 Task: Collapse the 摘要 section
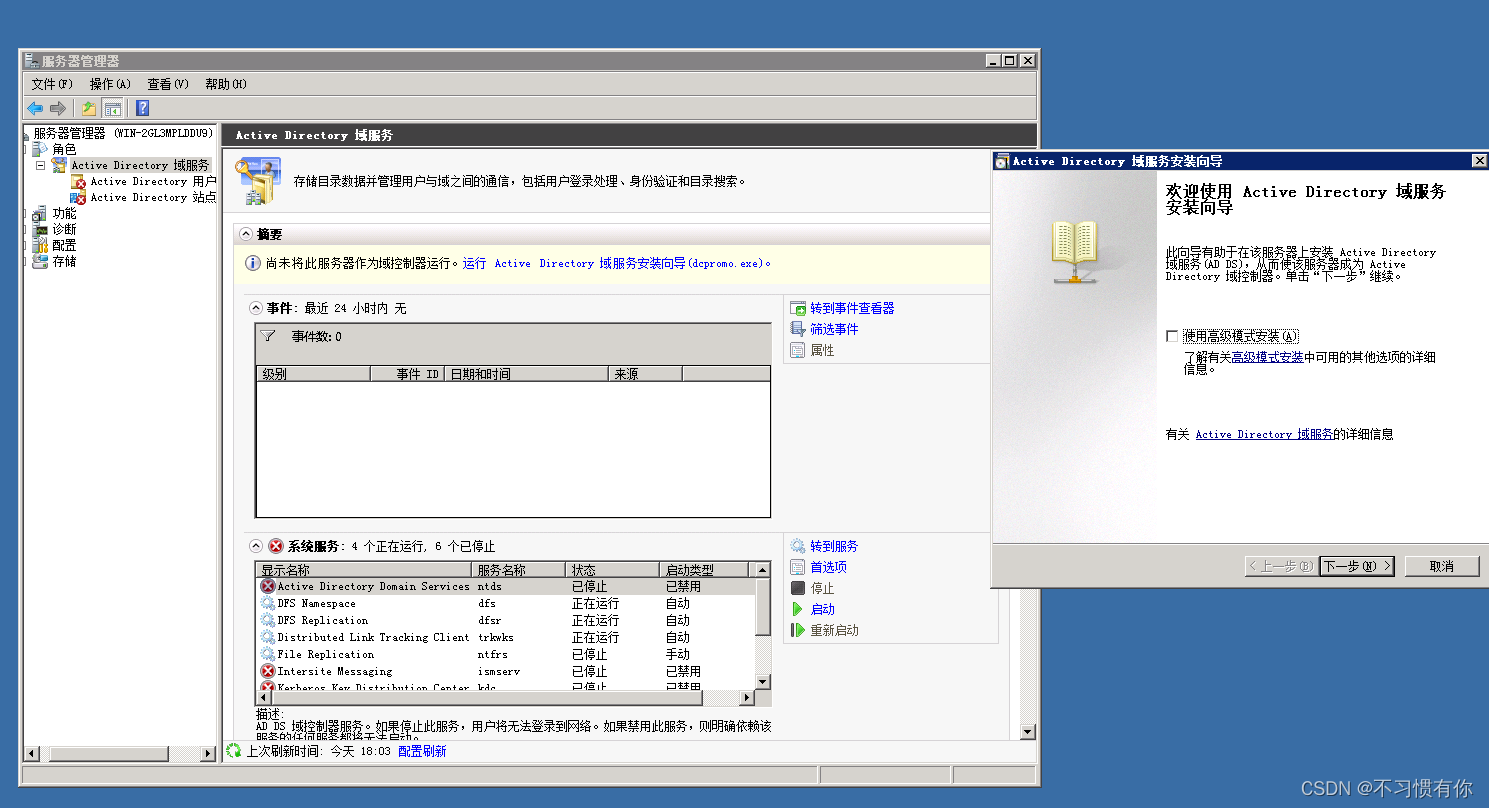247,232
